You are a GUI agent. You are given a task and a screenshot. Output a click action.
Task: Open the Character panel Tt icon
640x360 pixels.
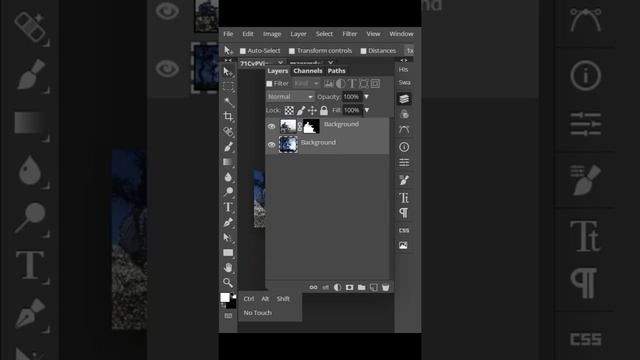(x=404, y=198)
